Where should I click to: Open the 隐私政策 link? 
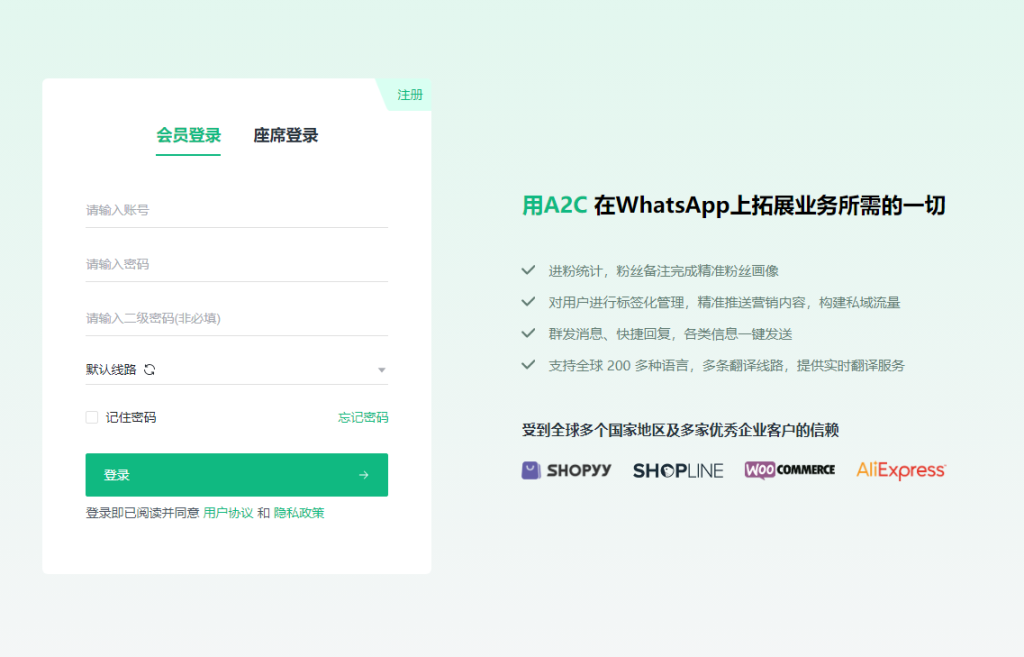(x=299, y=513)
